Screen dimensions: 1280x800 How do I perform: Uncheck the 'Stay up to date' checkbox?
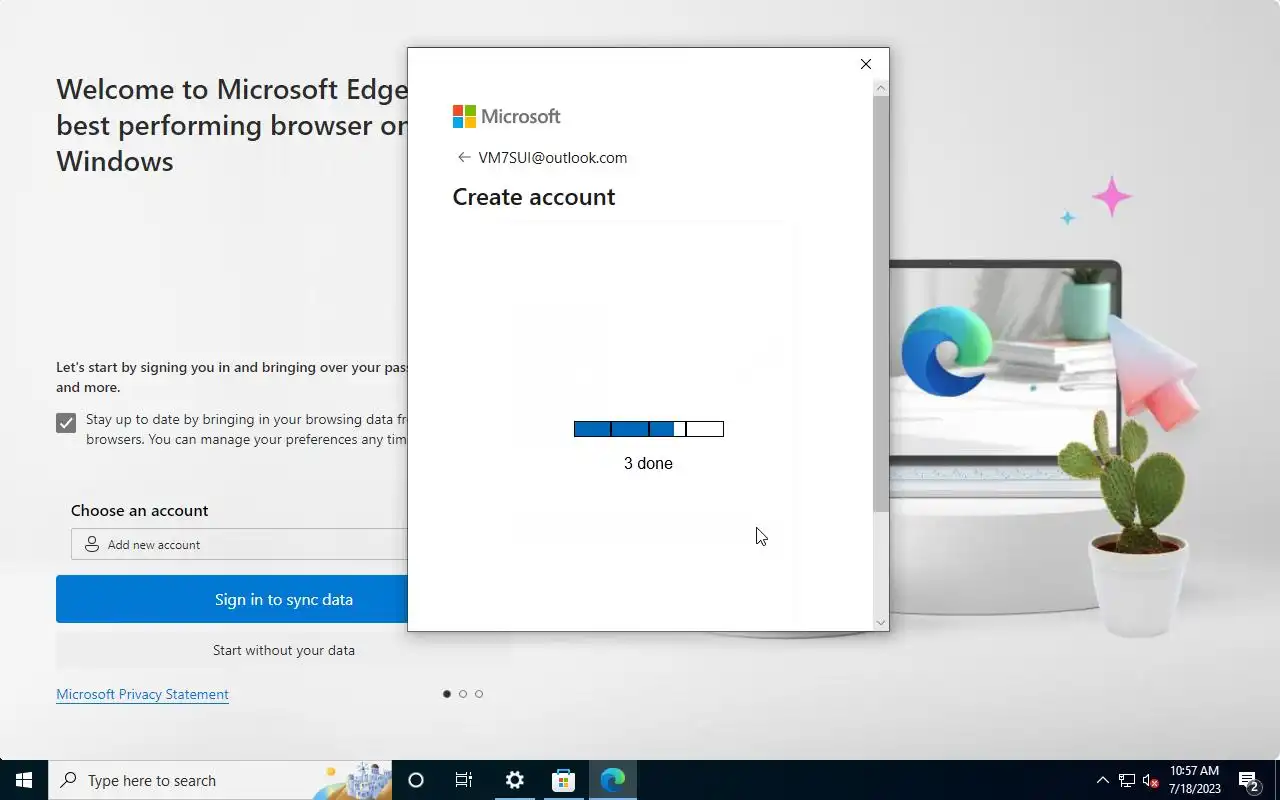point(66,423)
